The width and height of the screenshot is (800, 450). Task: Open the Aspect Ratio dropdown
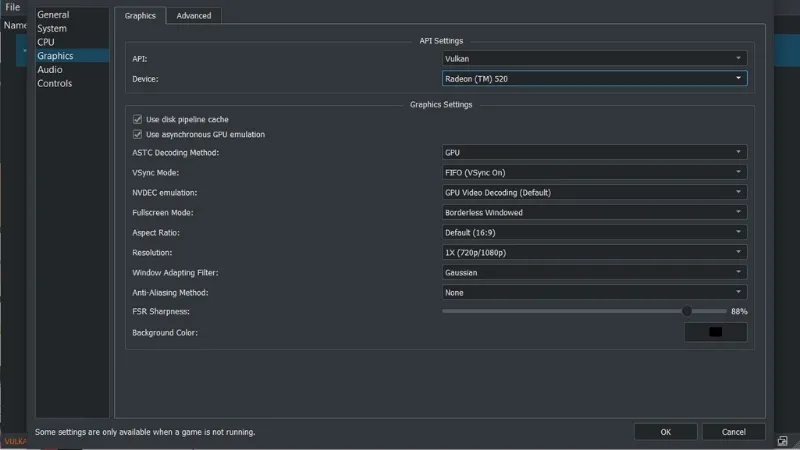click(594, 232)
